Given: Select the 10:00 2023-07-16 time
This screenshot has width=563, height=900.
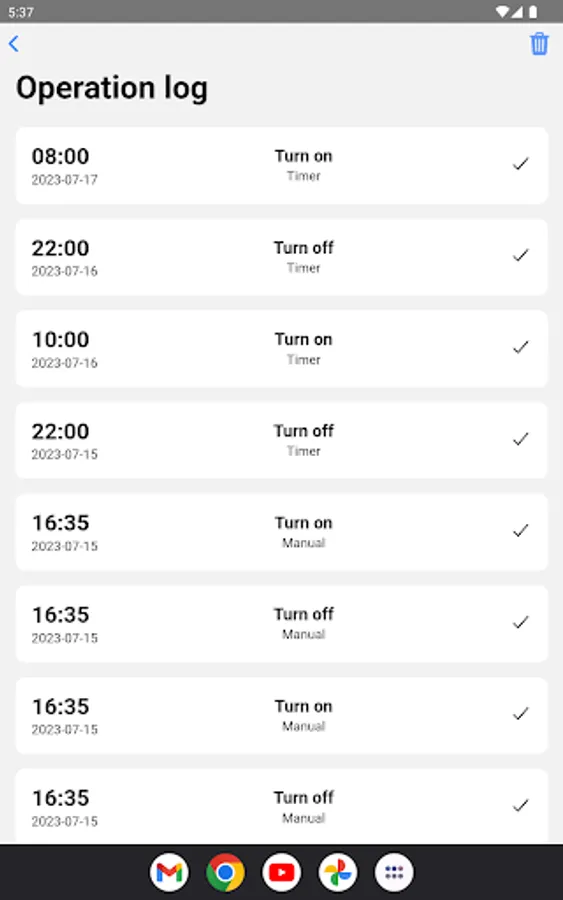Looking at the screenshot, I should pos(60,340).
